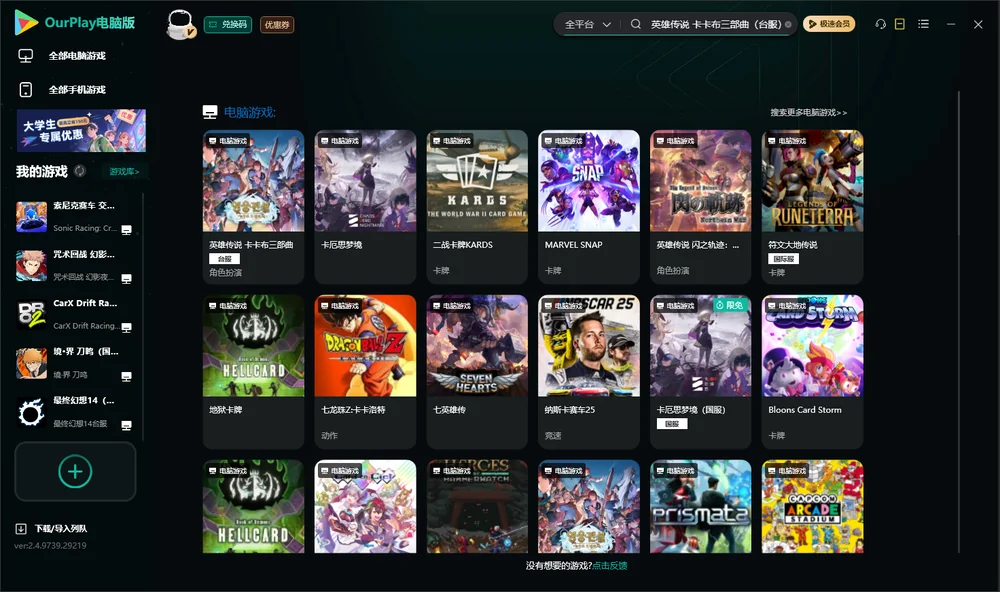This screenshot has width=1000, height=592.
Task: Expand the 全平台 platform dropdown
Action: click(x=588, y=24)
